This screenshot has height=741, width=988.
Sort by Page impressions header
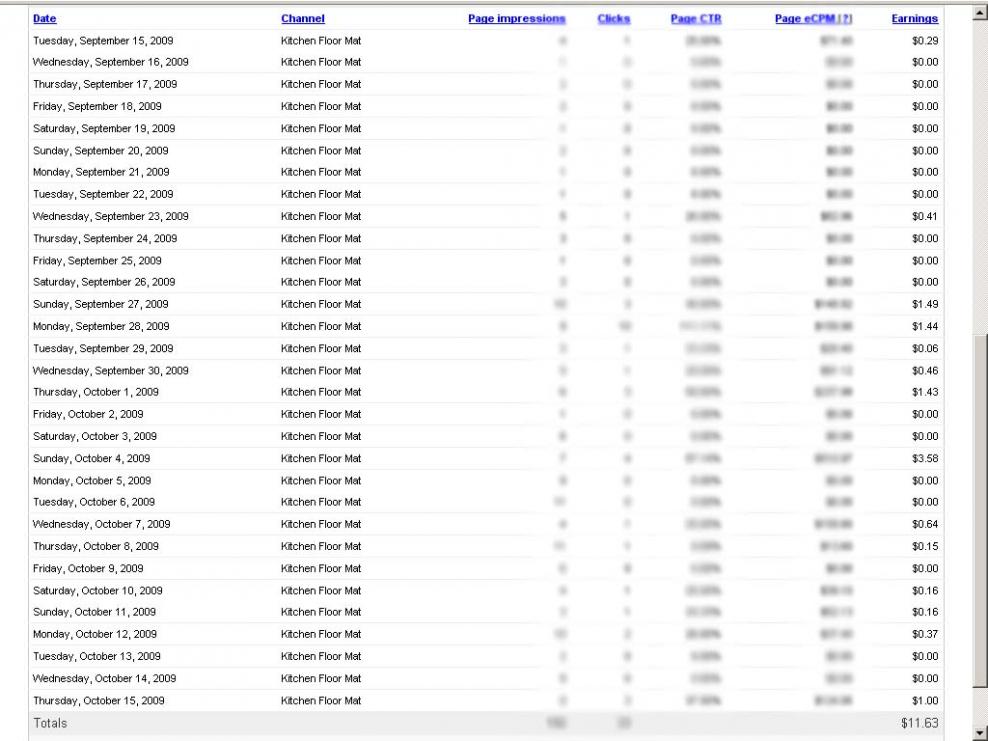tap(516, 19)
